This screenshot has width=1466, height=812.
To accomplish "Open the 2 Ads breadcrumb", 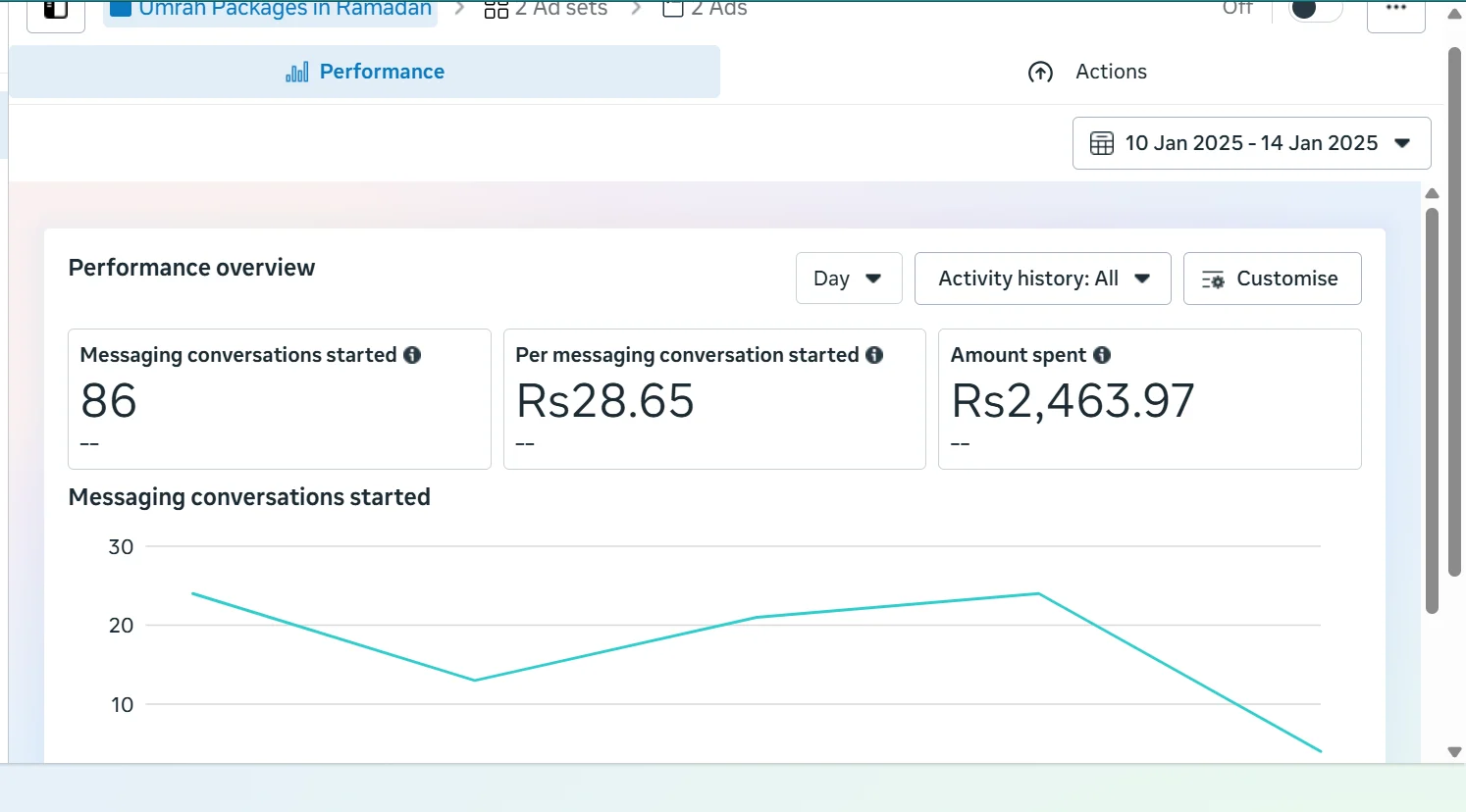I will click(706, 10).
